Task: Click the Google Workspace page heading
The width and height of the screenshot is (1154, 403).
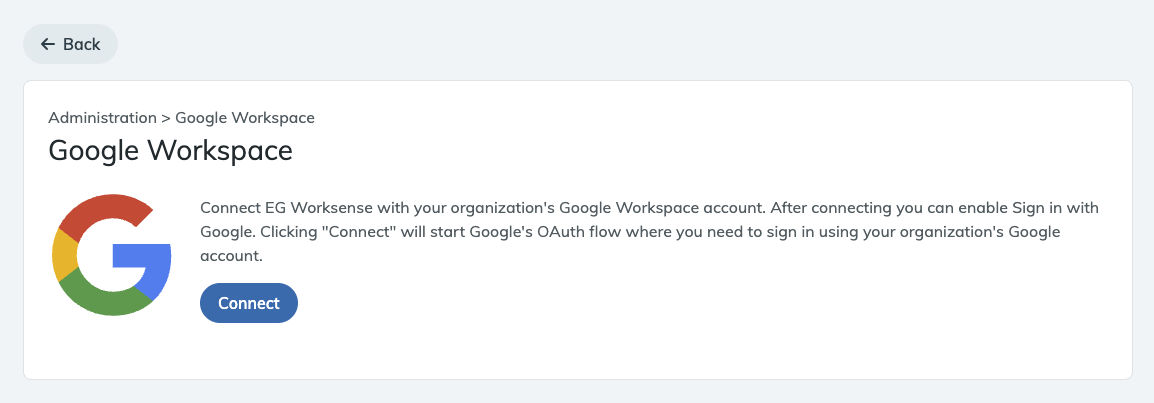Action: click(x=170, y=151)
